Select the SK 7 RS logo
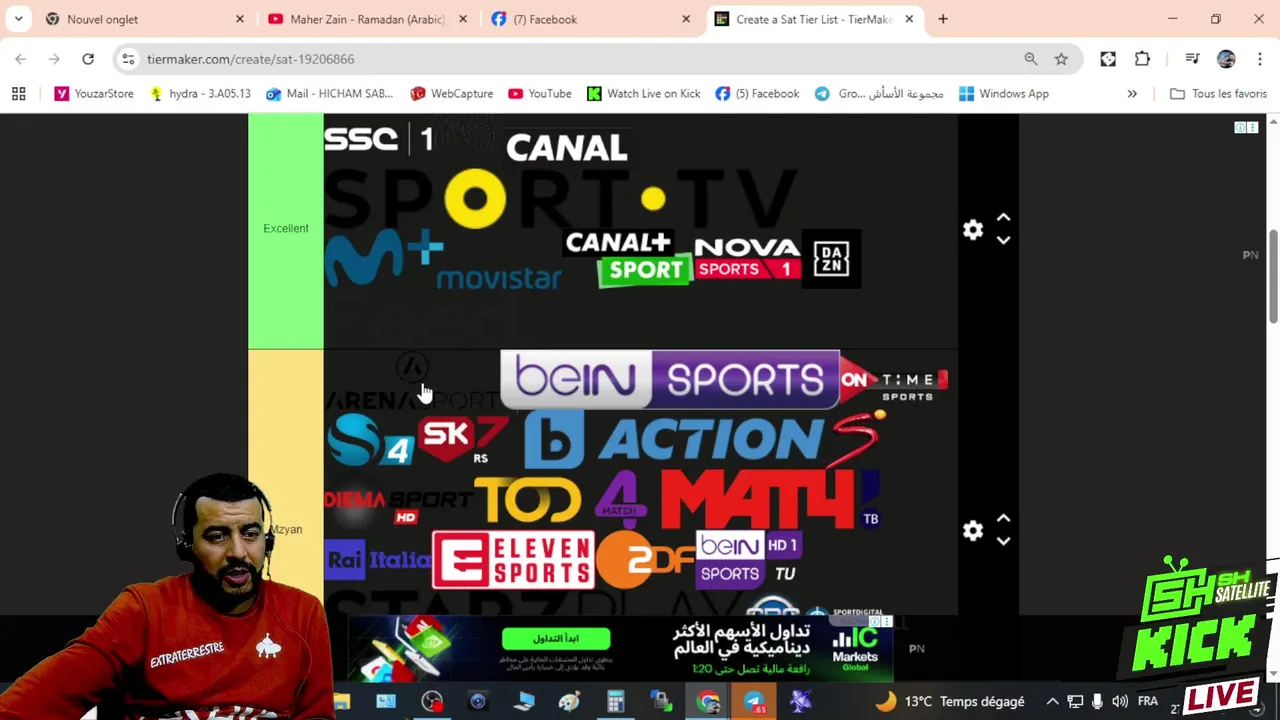 point(465,439)
